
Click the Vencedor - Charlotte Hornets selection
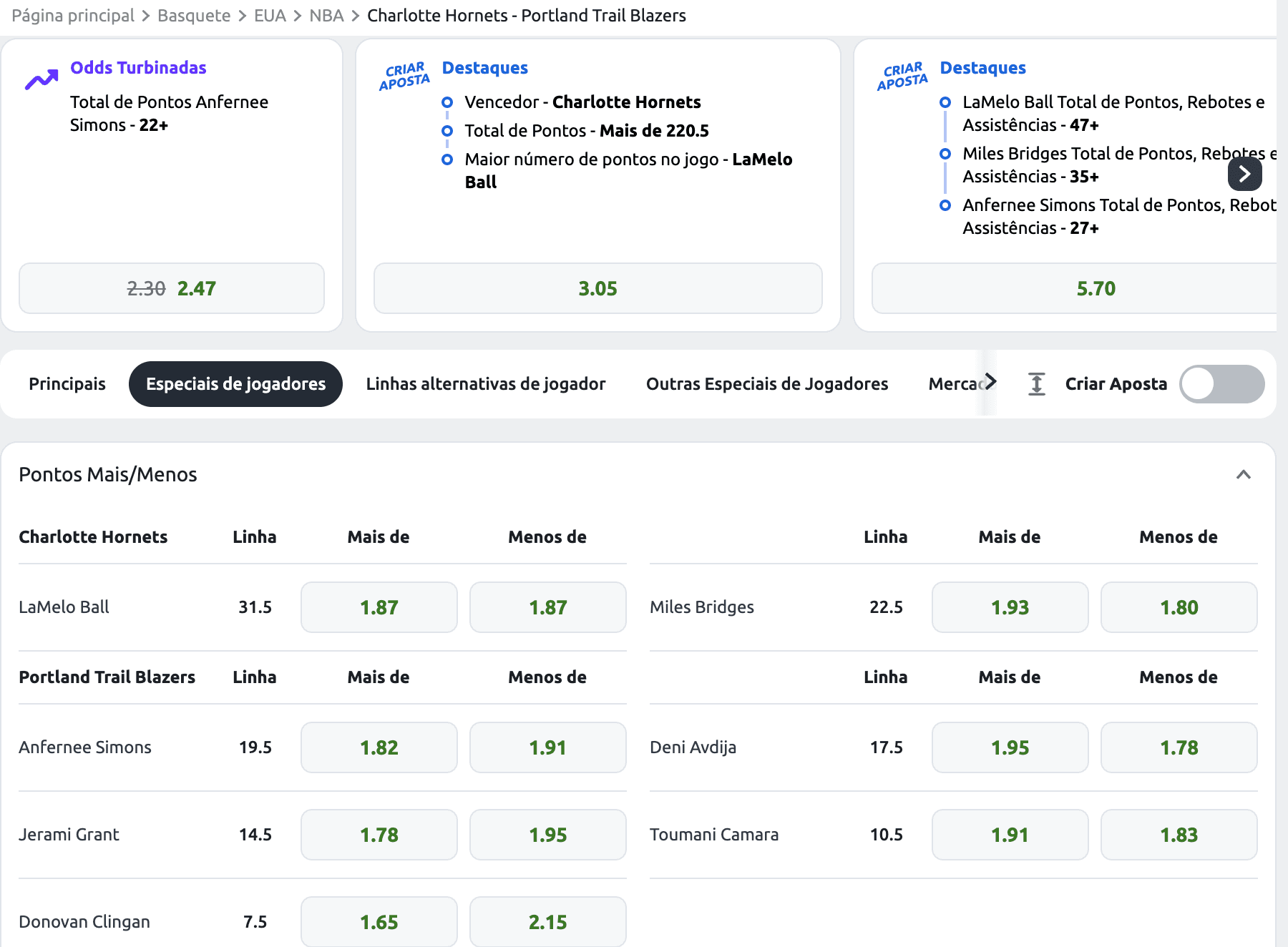[x=582, y=102]
